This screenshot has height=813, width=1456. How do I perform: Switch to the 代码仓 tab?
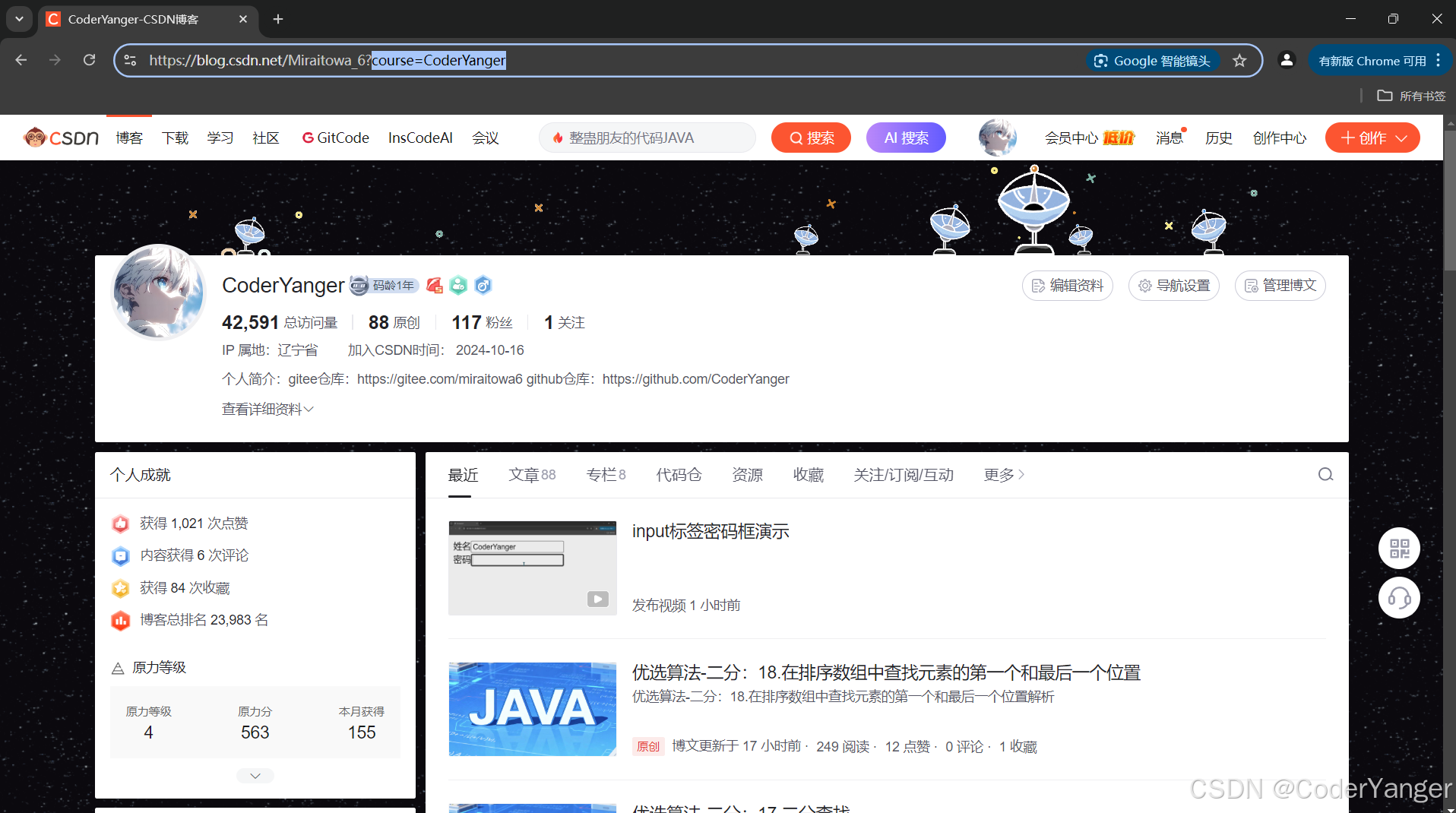pyautogui.click(x=679, y=475)
